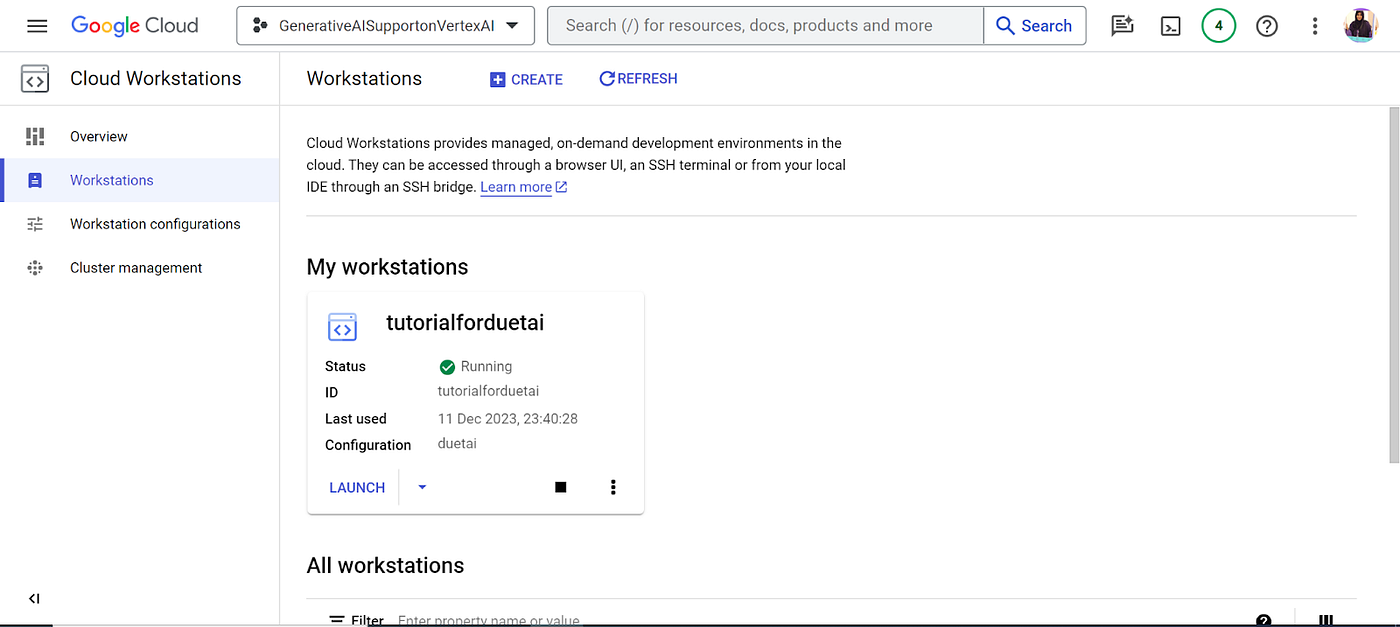
Task: Launch the tutorialforduetai workstation
Action: [x=357, y=487]
